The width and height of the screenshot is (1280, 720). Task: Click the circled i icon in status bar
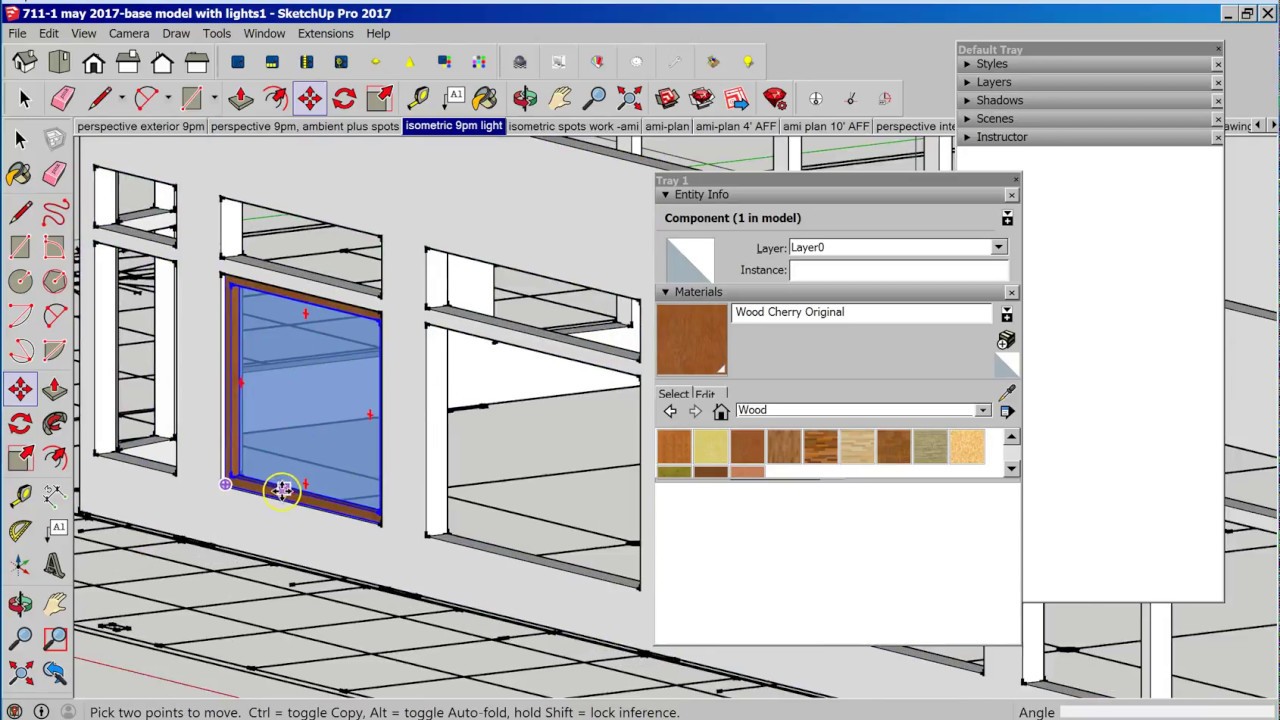click(41, 712)
